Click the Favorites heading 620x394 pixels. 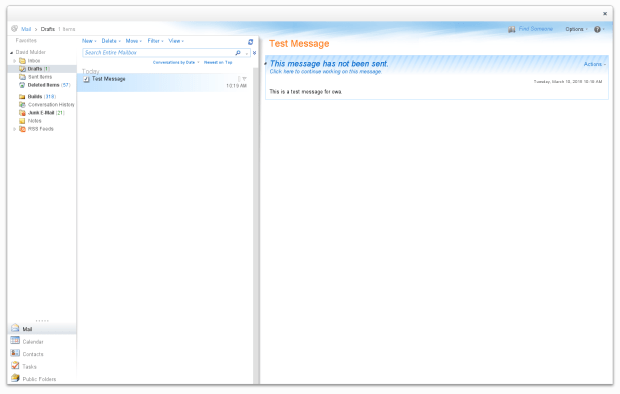[26, 40]
